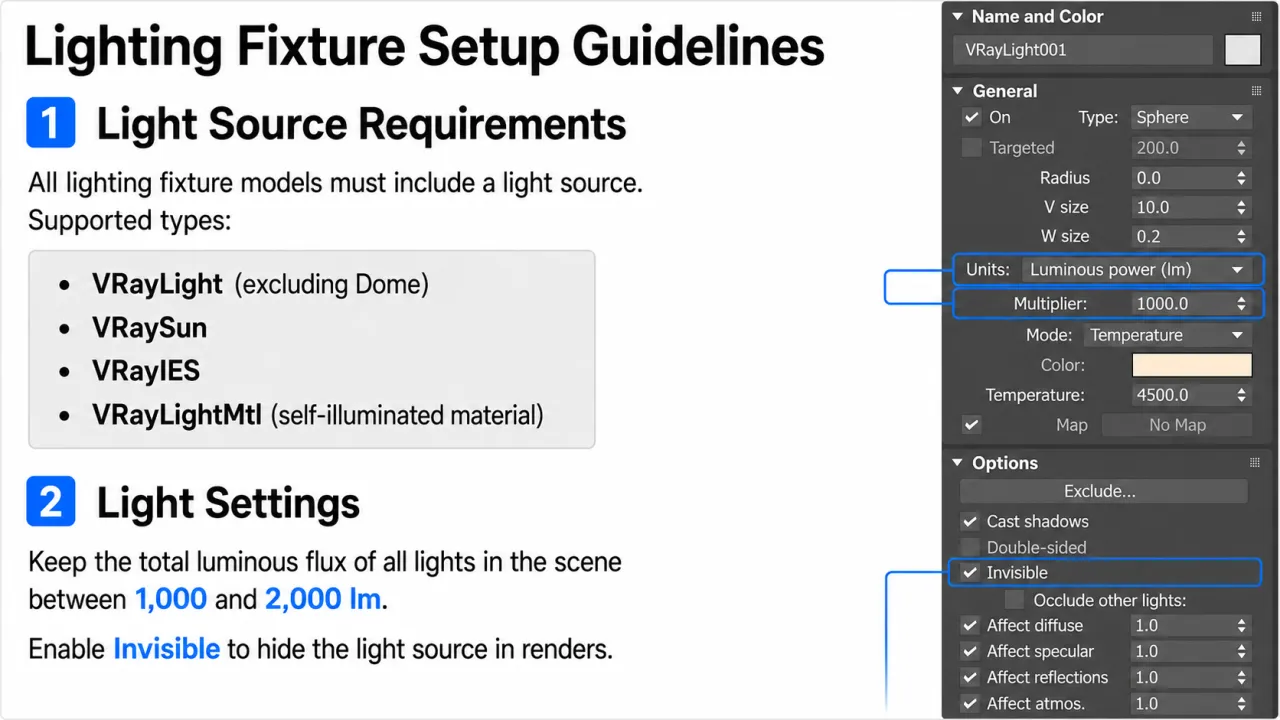Click the W size spinner arrows
1280x720 pixels.
(1242, 236)
